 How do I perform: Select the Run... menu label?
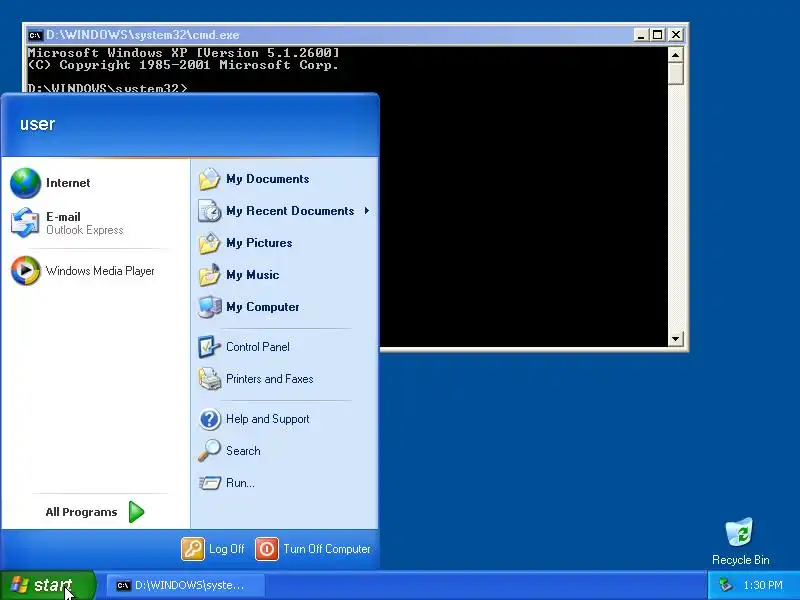coord(240,483)
